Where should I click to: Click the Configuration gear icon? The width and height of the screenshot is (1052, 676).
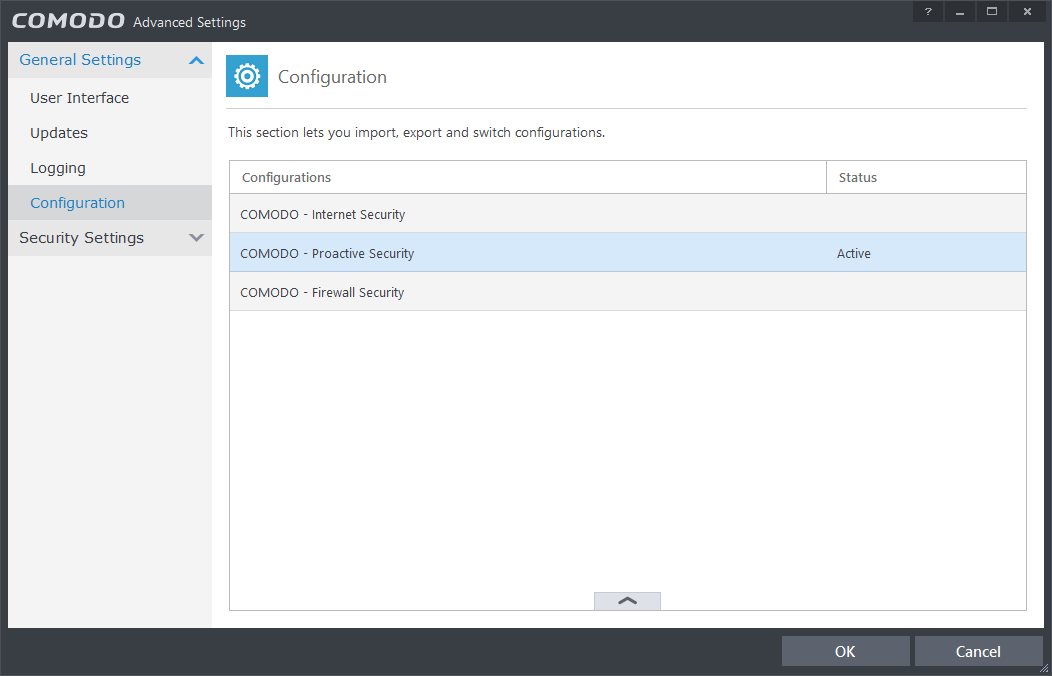[247, 77]
